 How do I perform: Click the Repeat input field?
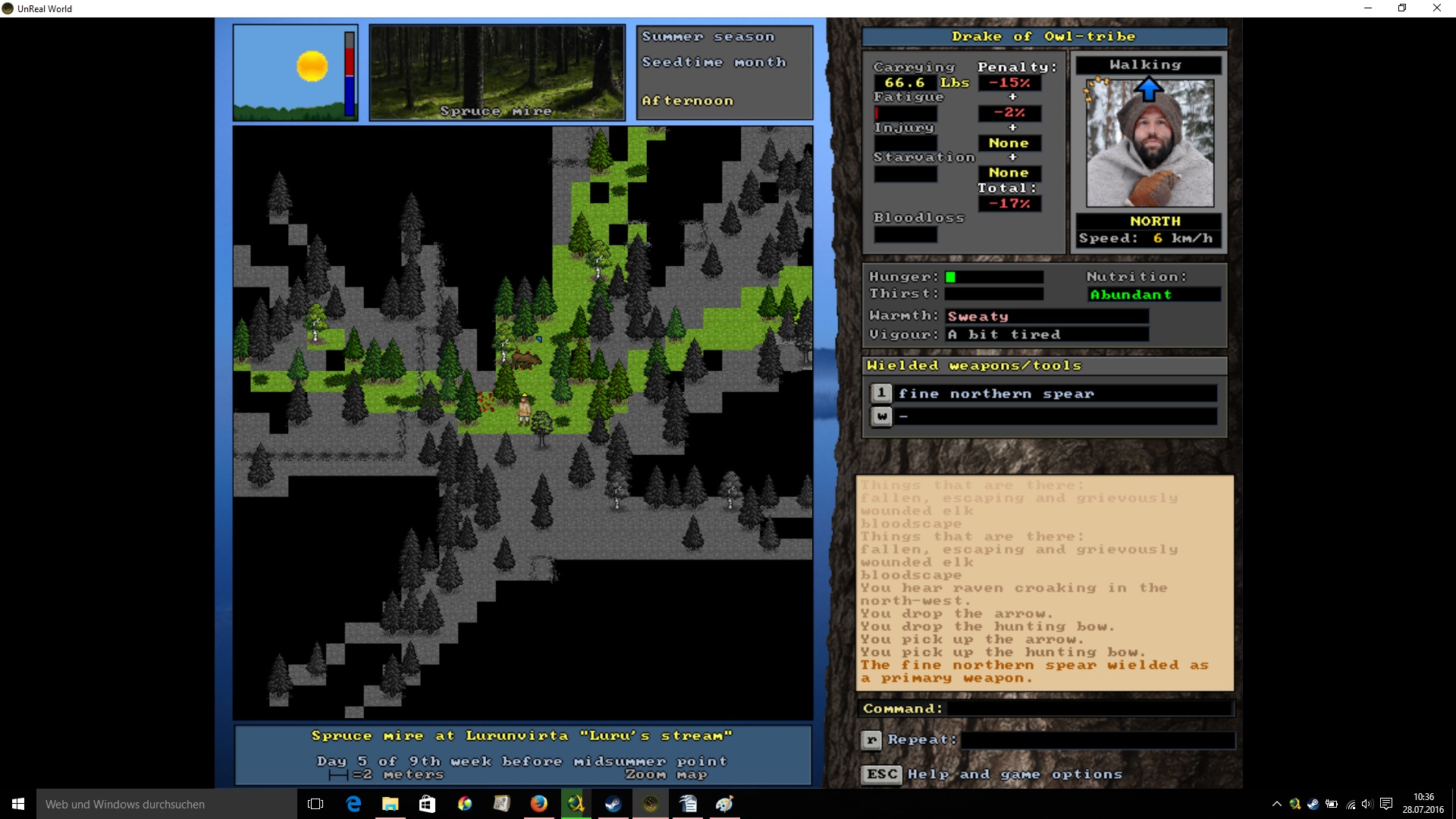click(1098, 740)
